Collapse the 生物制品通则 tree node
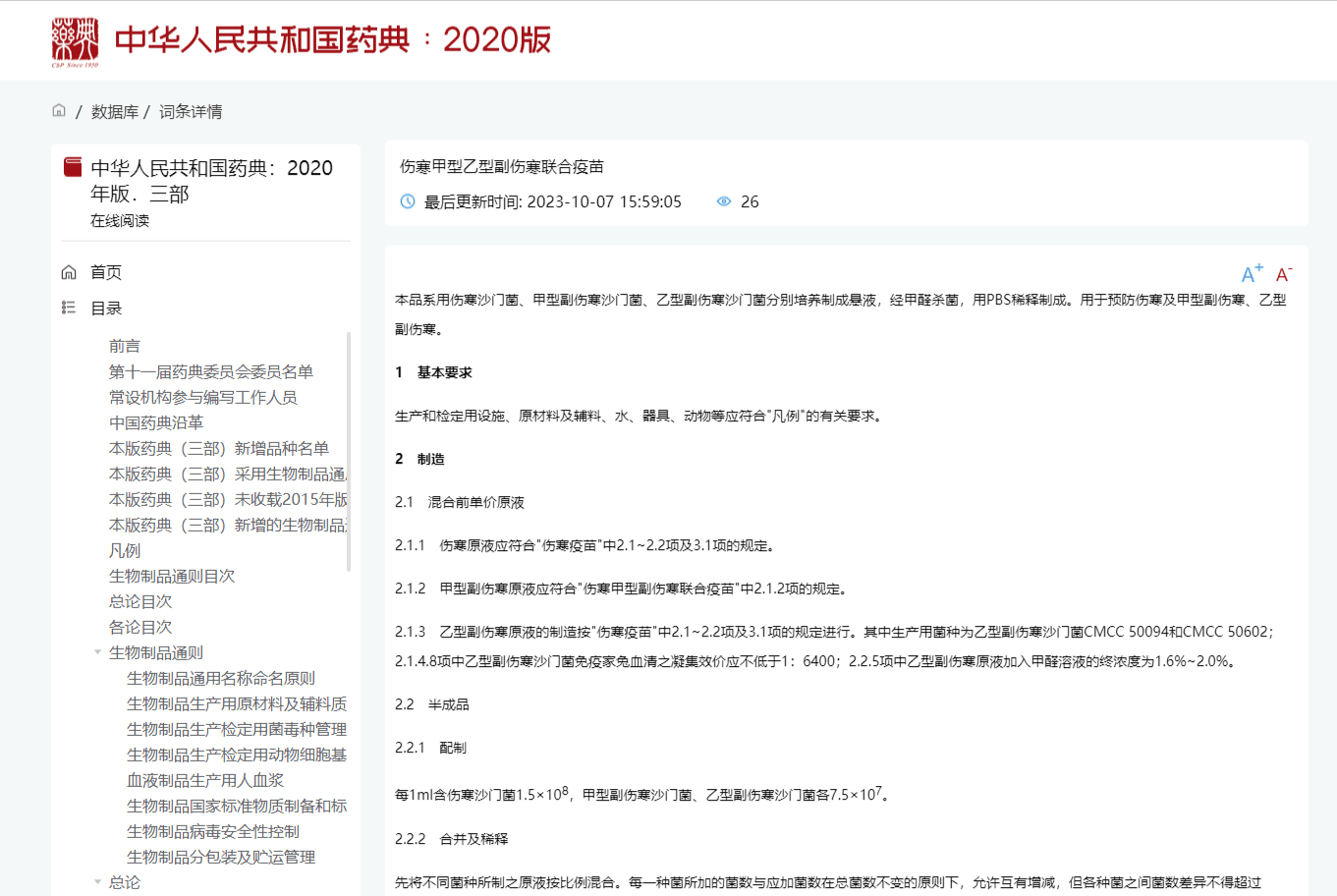The image size is (1337, 896). [97, 652]
